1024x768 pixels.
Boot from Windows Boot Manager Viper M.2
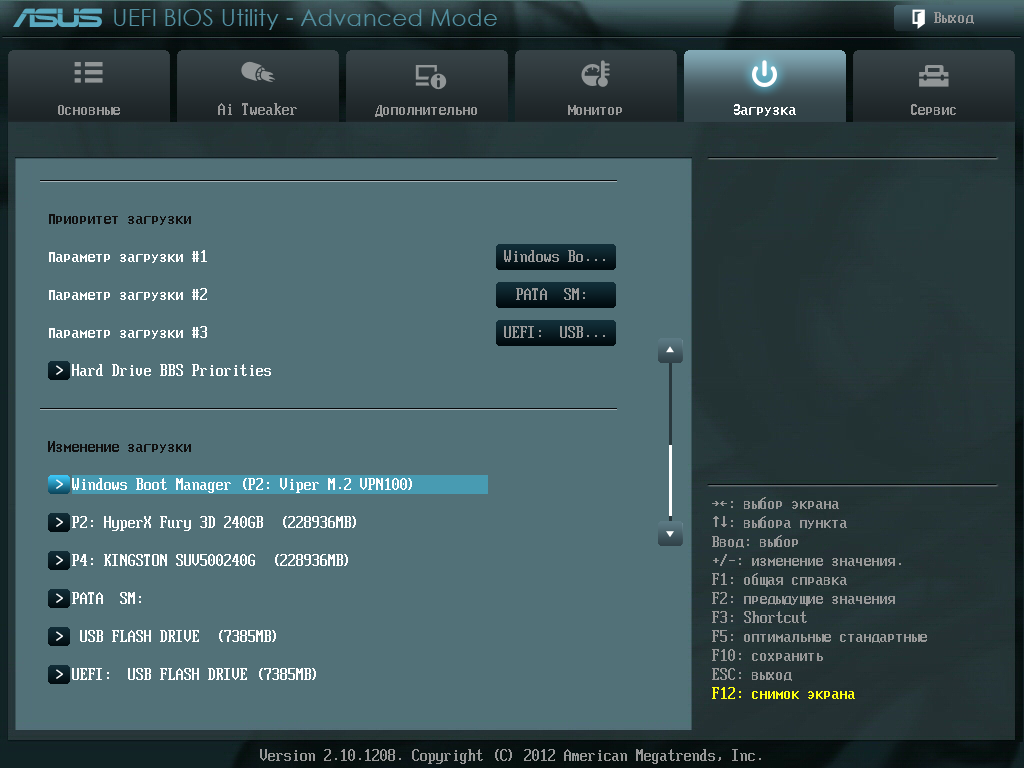click(x=268, y=484)
